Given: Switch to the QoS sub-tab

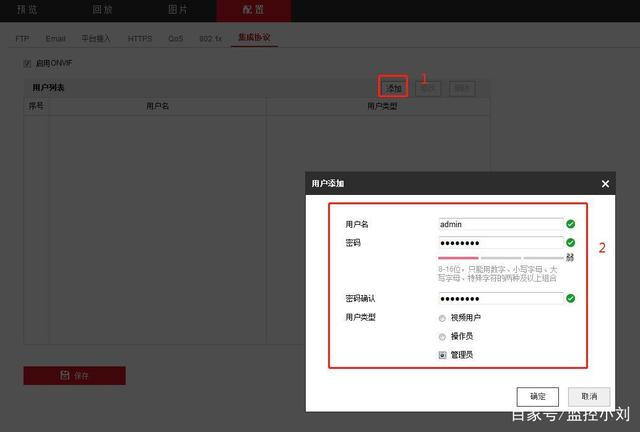Looking at the screenshot, I should (x=176, y=39).
